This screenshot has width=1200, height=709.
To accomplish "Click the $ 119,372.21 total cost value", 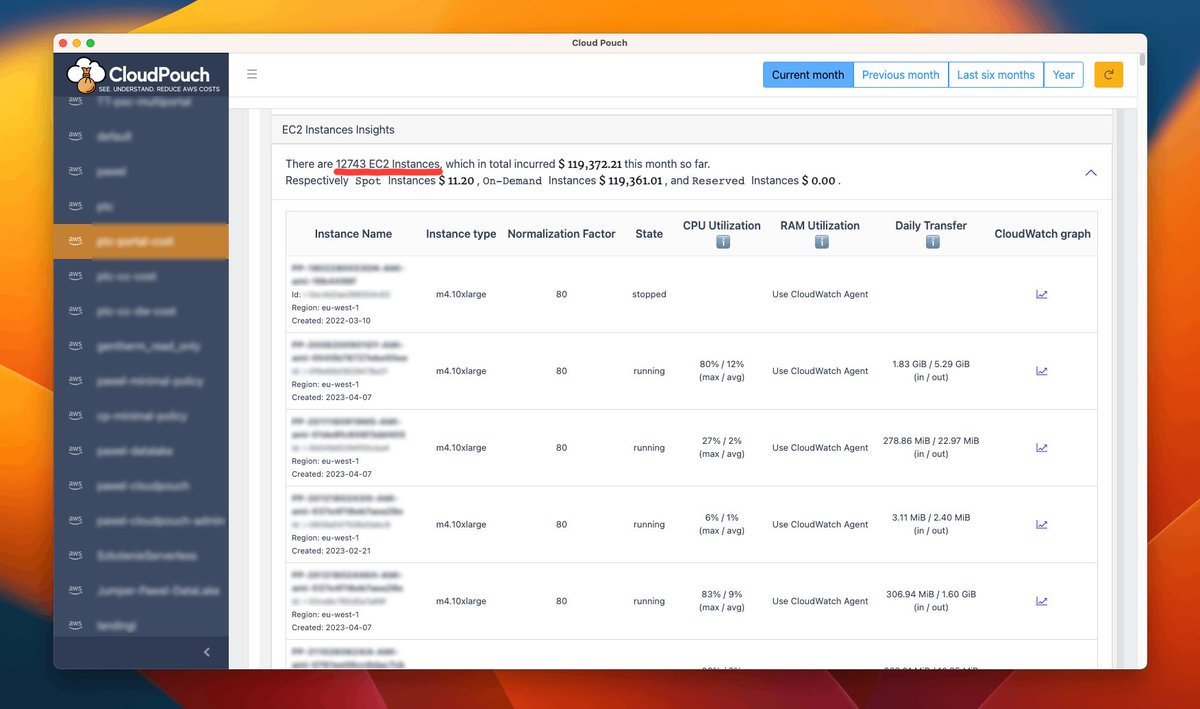I will coord(590,164).
